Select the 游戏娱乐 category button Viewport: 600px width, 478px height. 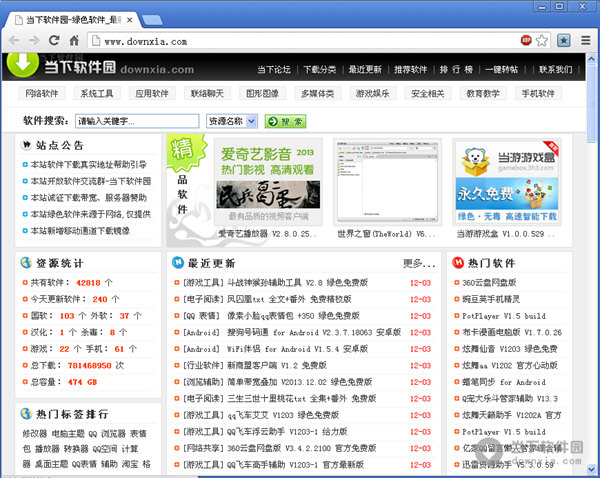(373, 93)
